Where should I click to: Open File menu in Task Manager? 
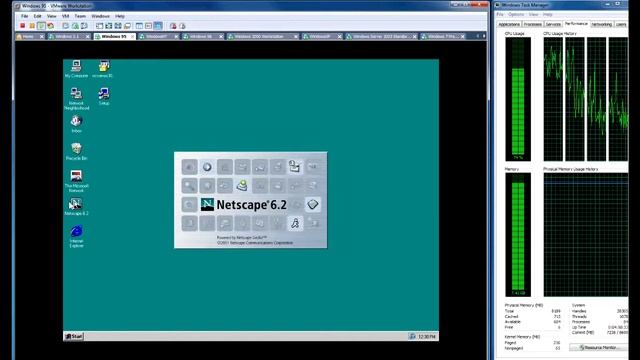500,14
